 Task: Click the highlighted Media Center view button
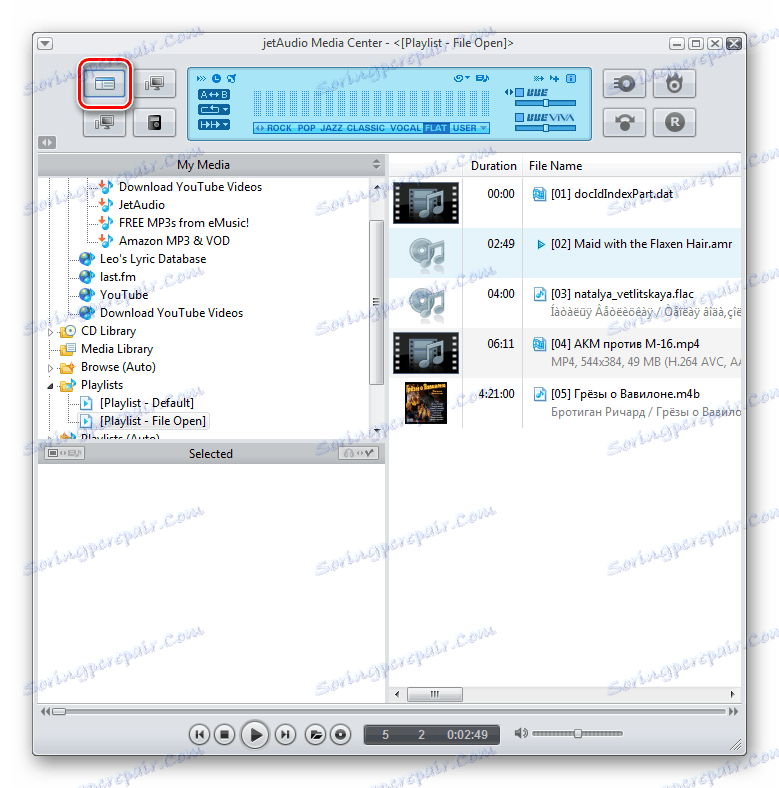coord(105,83)
